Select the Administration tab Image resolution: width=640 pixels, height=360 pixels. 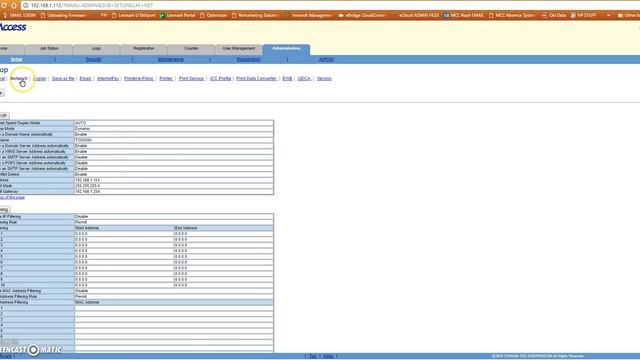point(287,49)
